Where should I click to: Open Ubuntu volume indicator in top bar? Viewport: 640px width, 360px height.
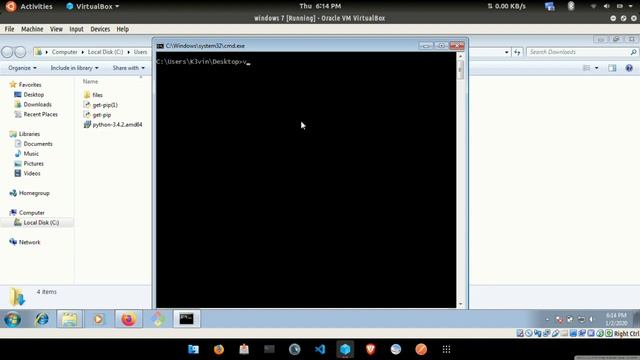pos(607,6)
